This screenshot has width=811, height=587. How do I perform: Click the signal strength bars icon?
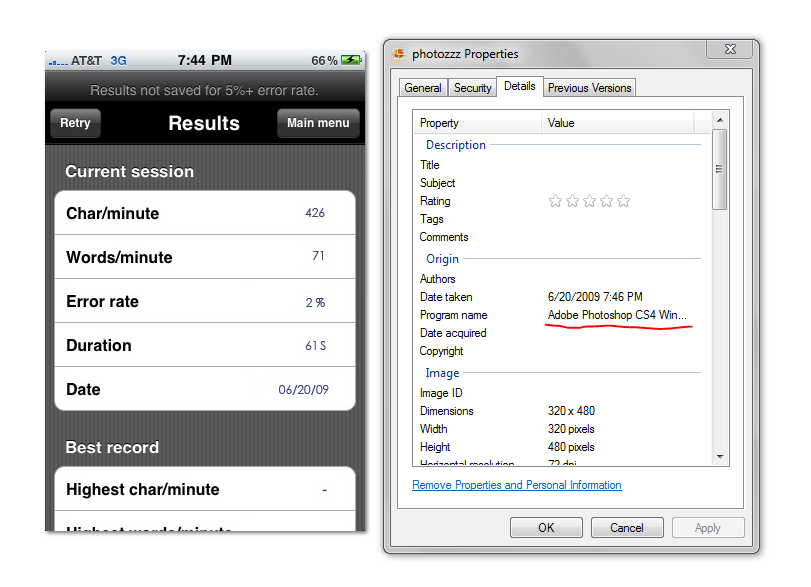(x=58, y=63)
